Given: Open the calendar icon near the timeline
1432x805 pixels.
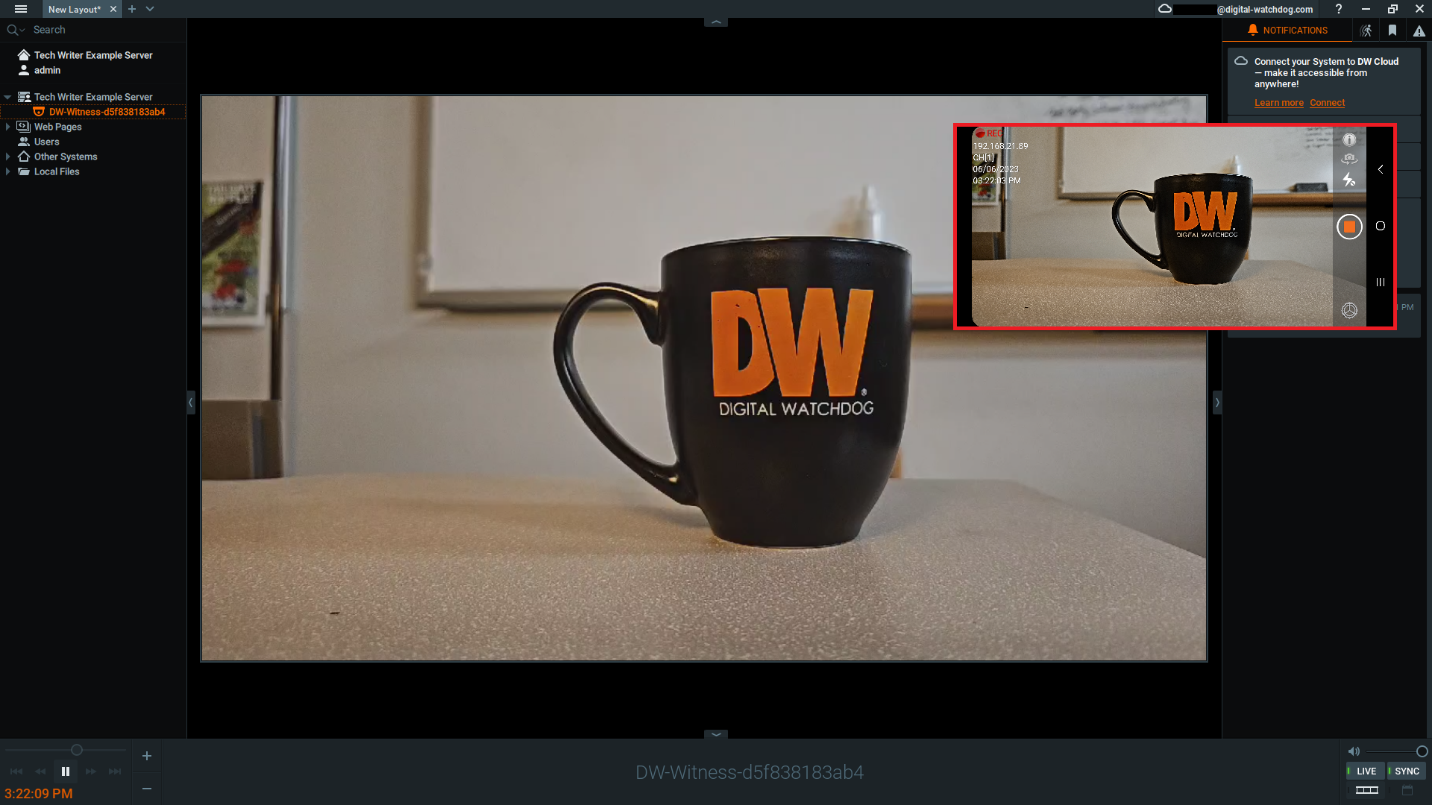Looking at the screenshot, I should point(1408,790).
